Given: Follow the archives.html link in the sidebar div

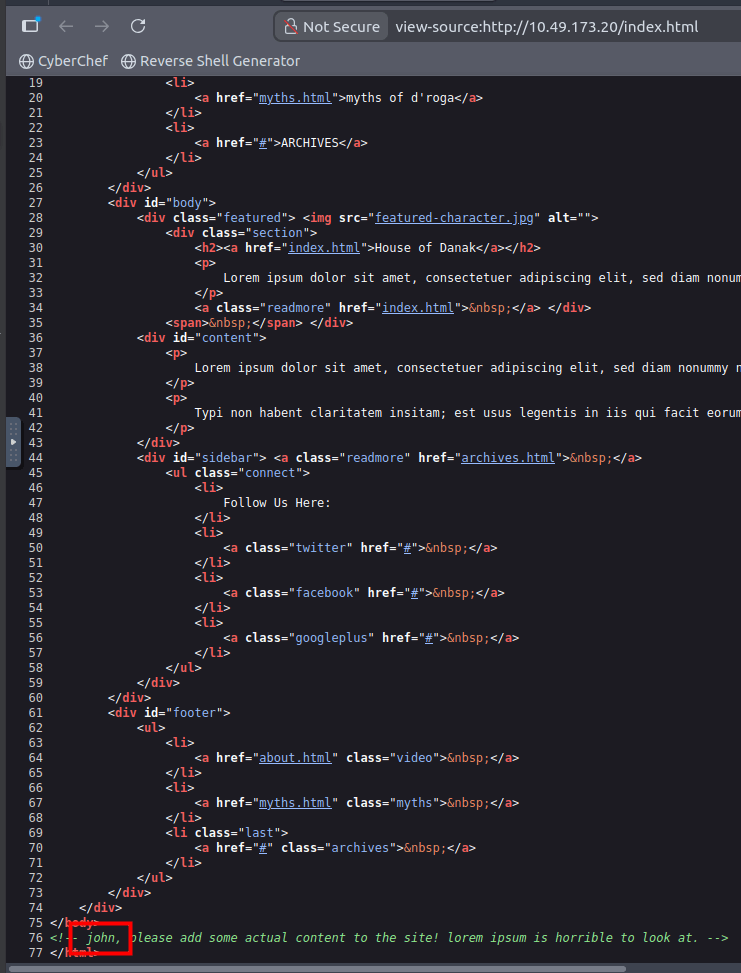Looking at the screenshot, I should click(507, 458).
